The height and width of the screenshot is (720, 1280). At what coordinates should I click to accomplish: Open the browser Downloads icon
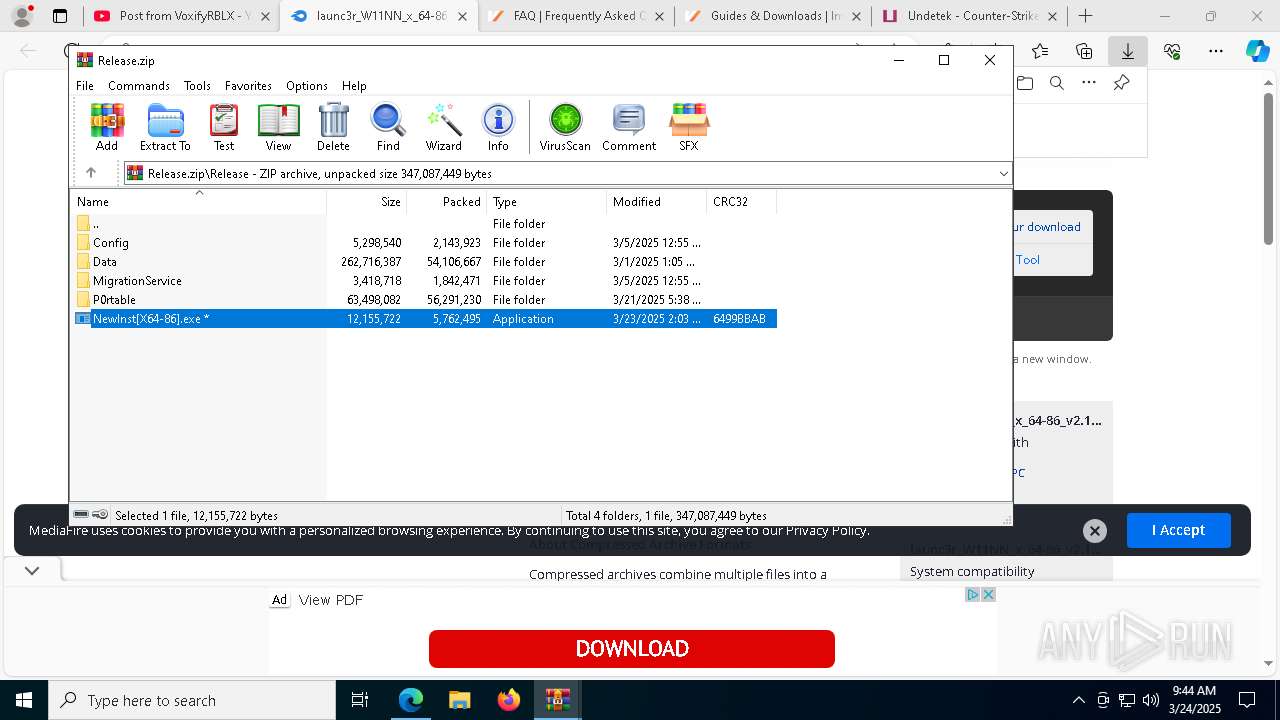[1127, 51]
